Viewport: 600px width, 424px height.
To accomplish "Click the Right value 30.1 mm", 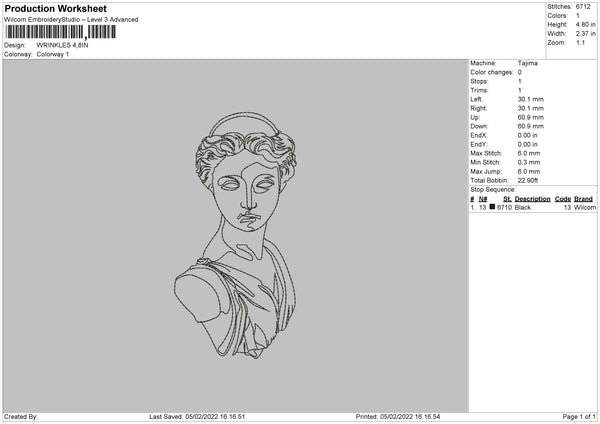I will pos(531,109).
